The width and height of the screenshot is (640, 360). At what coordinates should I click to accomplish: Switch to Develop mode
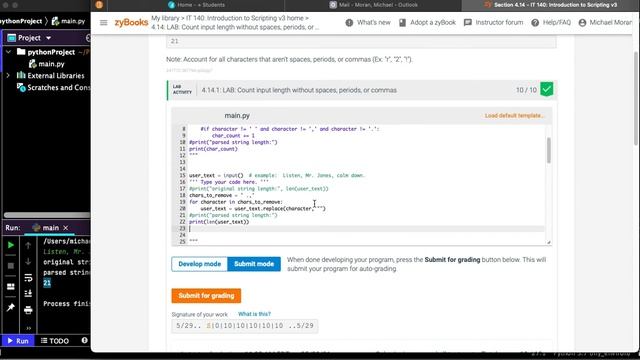200,264
